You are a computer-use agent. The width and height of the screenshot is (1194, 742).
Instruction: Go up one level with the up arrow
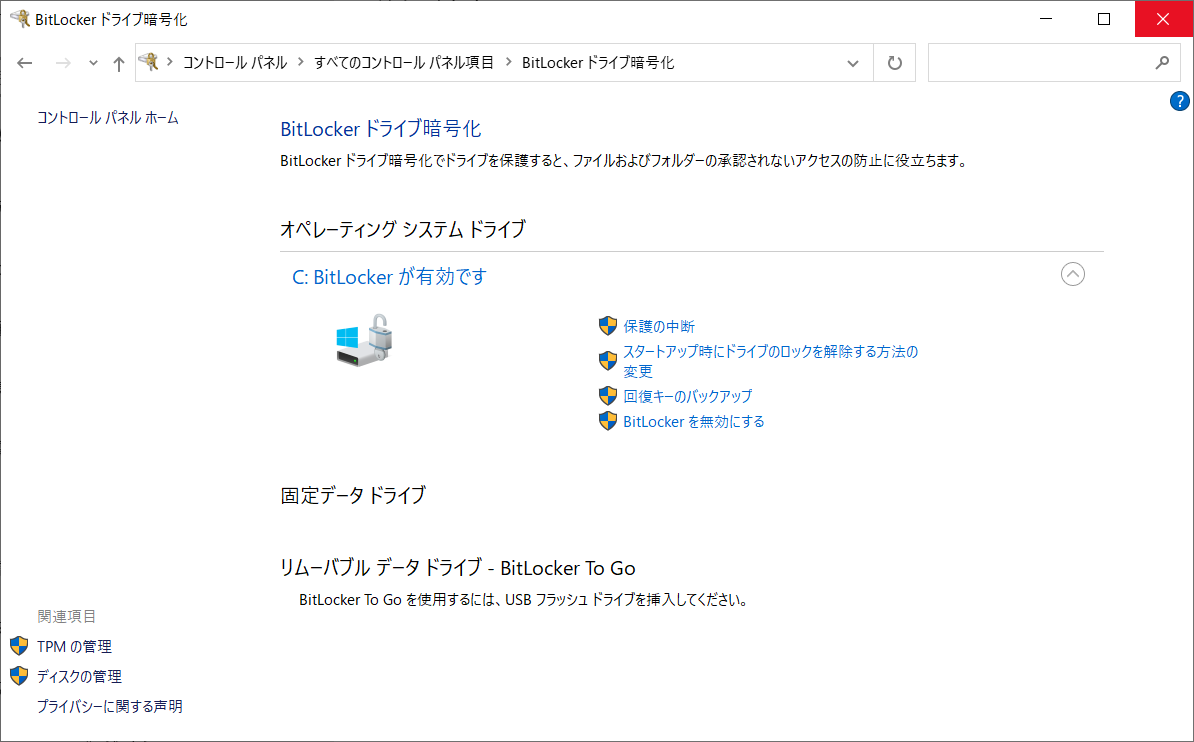click(x=119, y=63)
